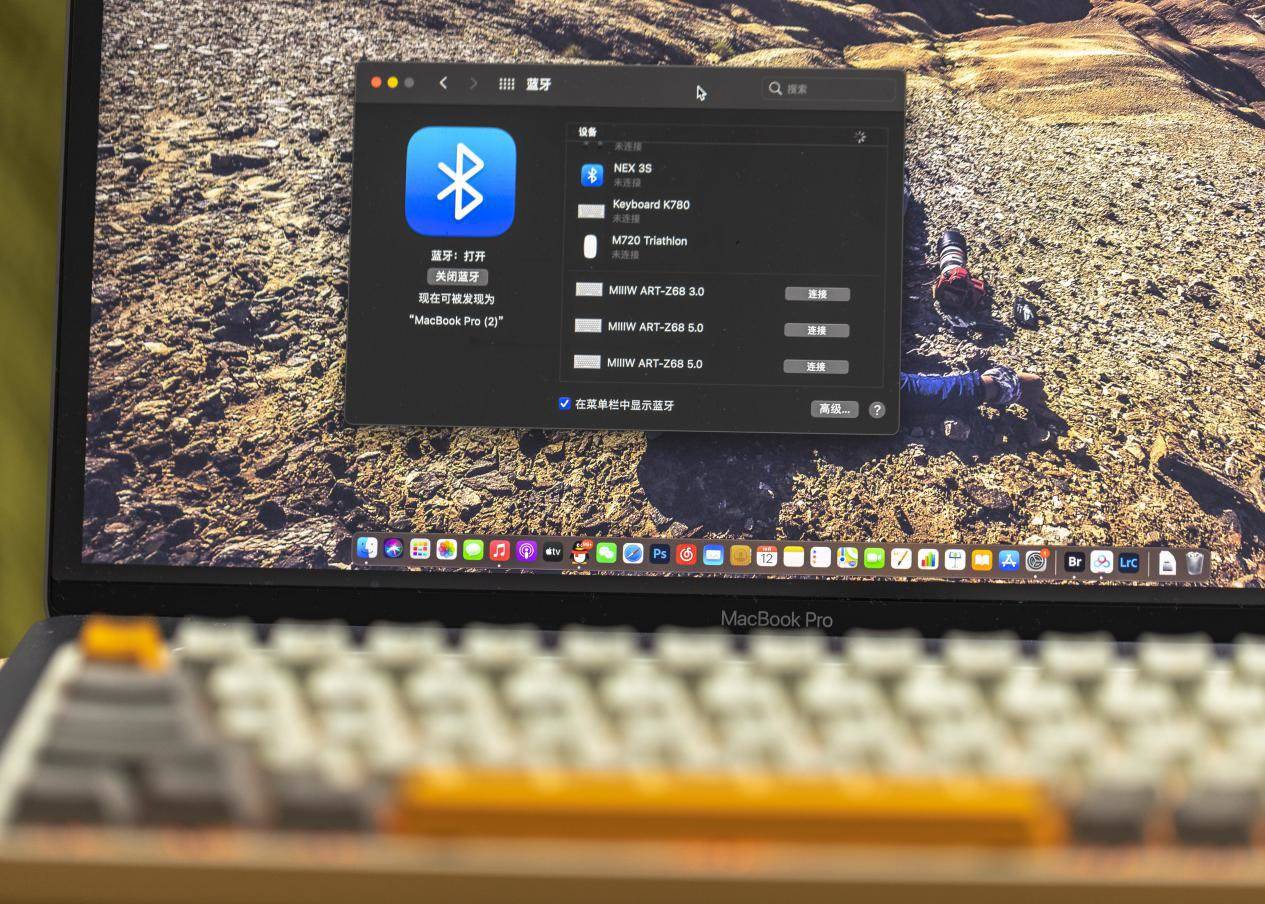Image resolution: width=1265 pixels, height=904 pixels.
Task: Launch Siri from the Dock
Action: coord(394,549)
